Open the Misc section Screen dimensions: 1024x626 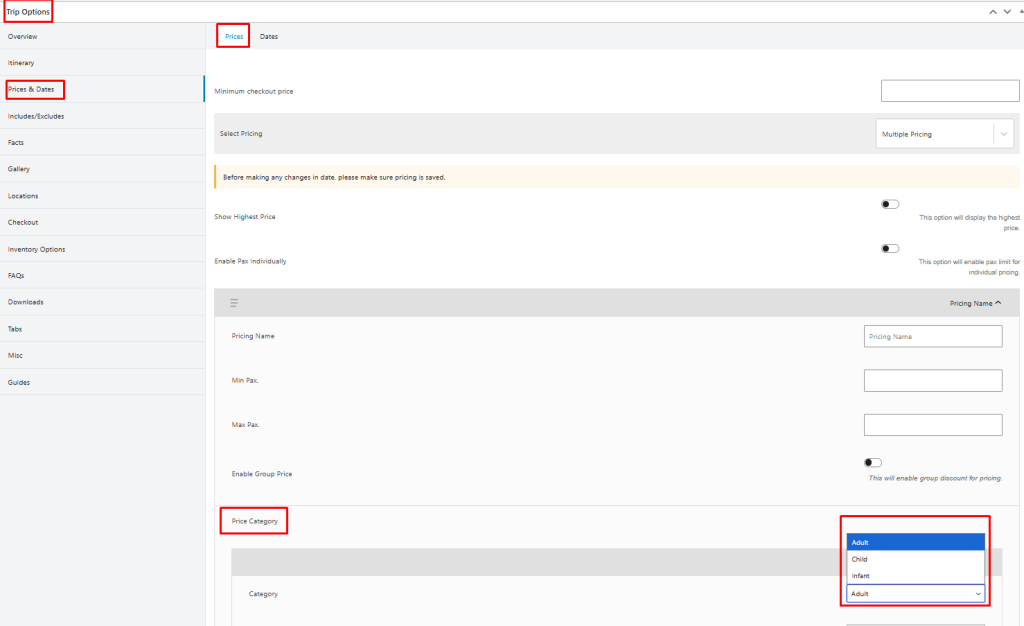pyautogui.click(x=103, y=356)
